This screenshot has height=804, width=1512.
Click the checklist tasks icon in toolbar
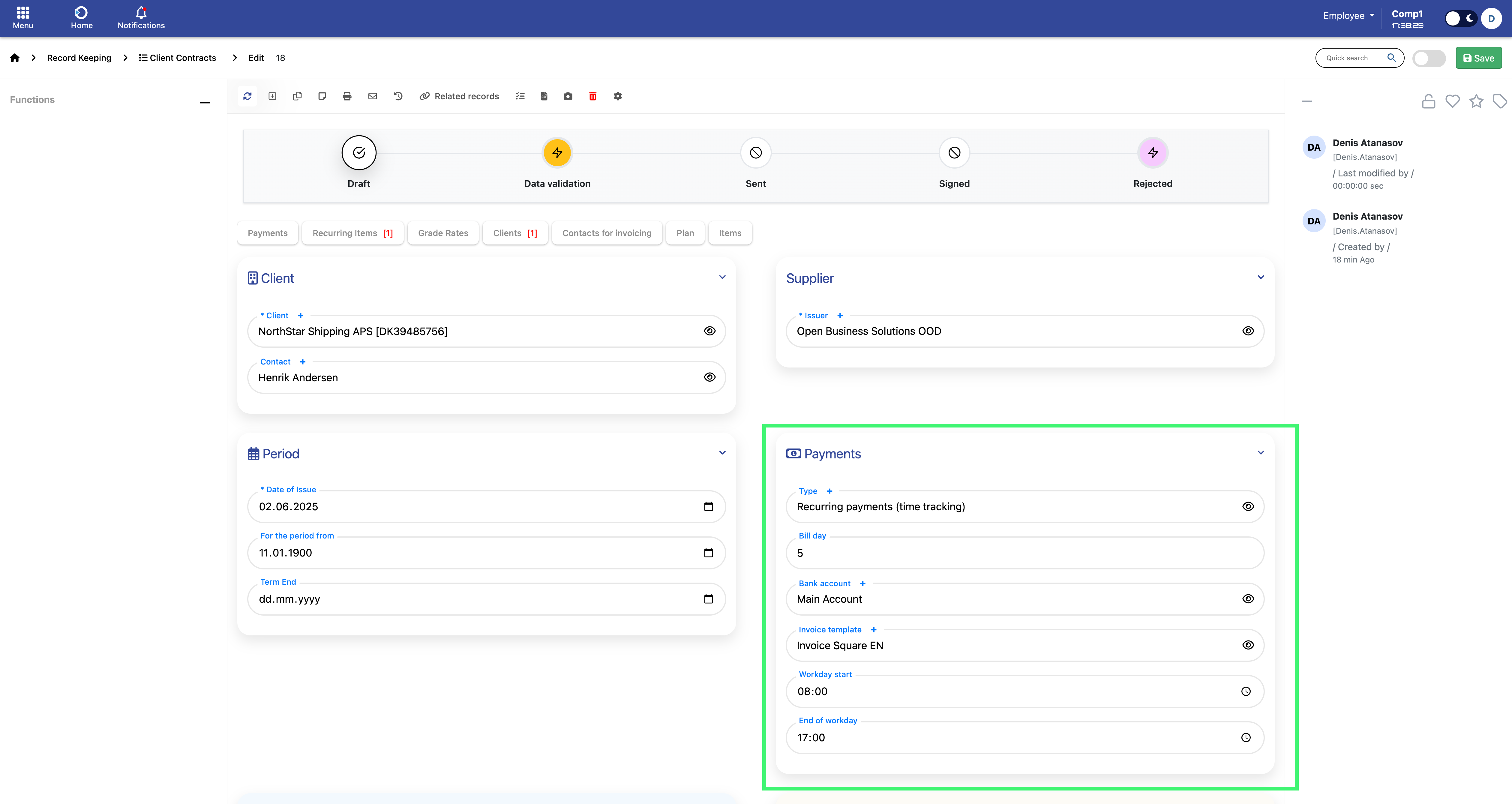click(520, 96)
